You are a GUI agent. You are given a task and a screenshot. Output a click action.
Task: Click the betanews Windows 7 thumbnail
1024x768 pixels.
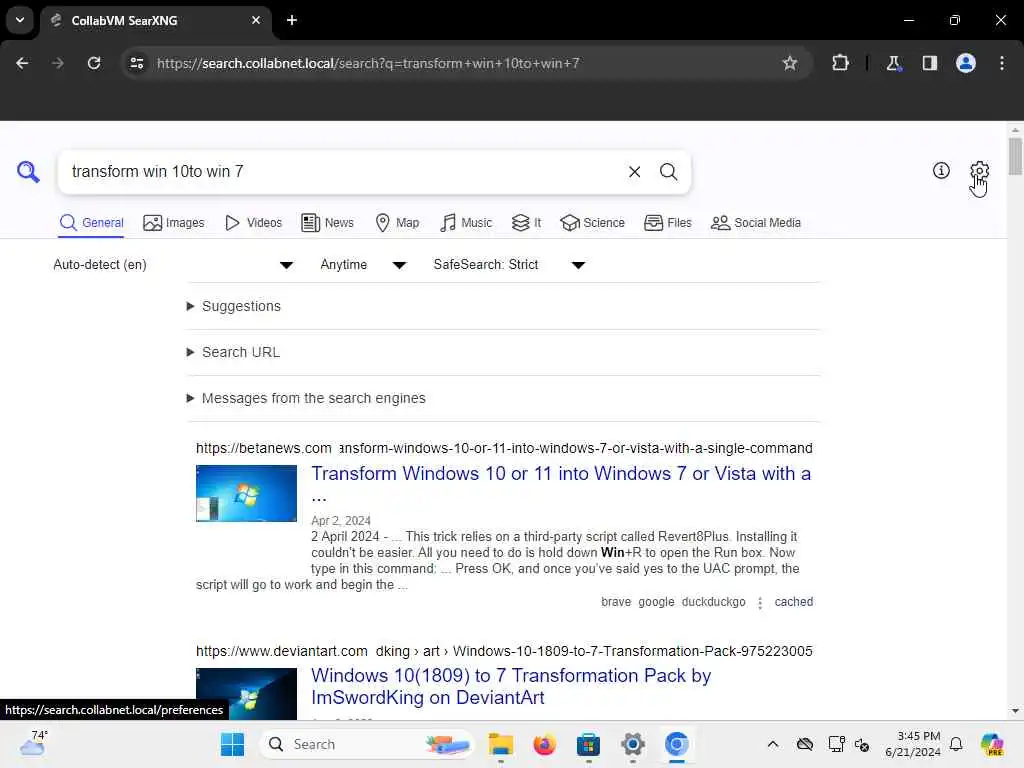246,493
